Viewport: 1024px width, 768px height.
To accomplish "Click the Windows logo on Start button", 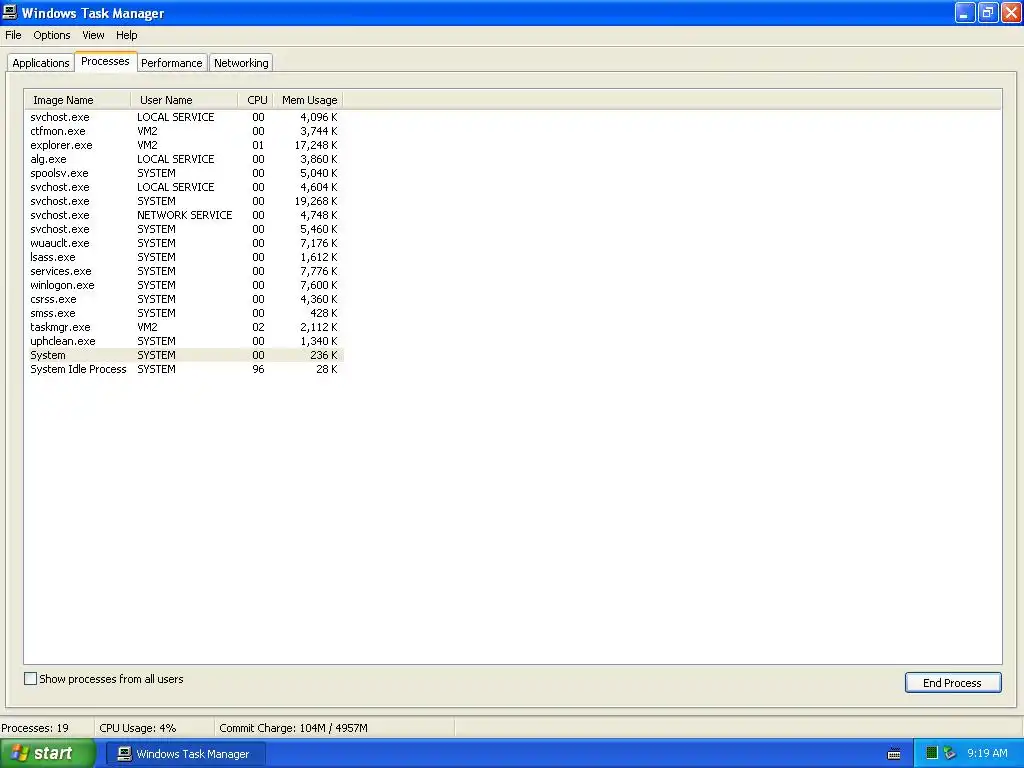I will tap(20, 753).
